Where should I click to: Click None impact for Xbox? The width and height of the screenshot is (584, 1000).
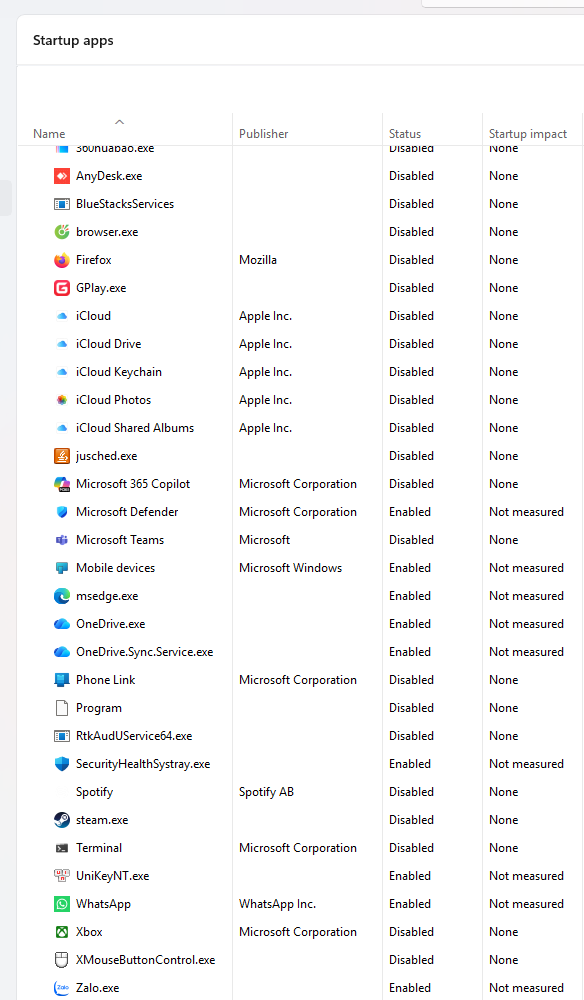(x=504, y=932)
